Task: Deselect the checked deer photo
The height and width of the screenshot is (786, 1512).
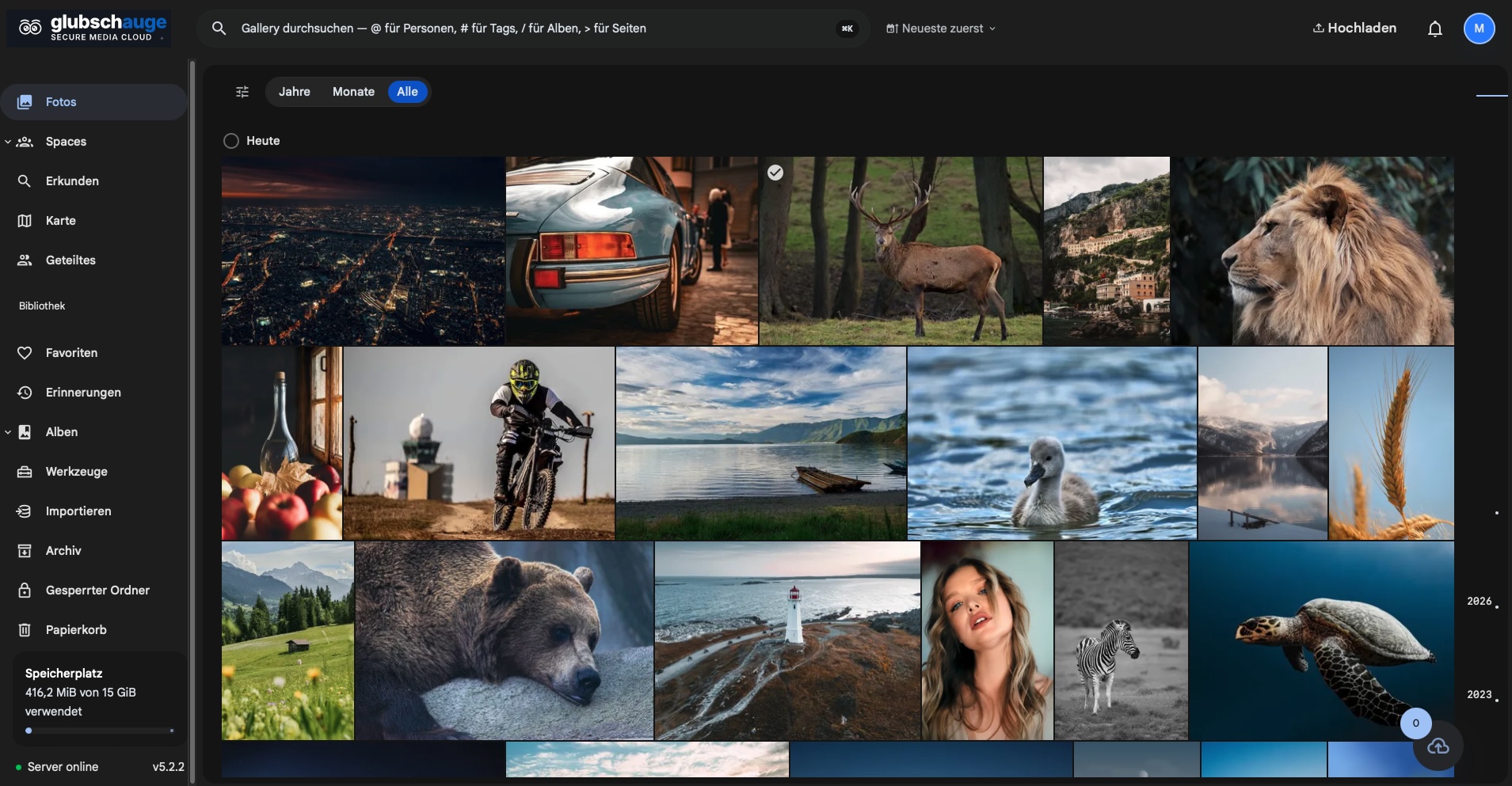Action: pos(775,173)
